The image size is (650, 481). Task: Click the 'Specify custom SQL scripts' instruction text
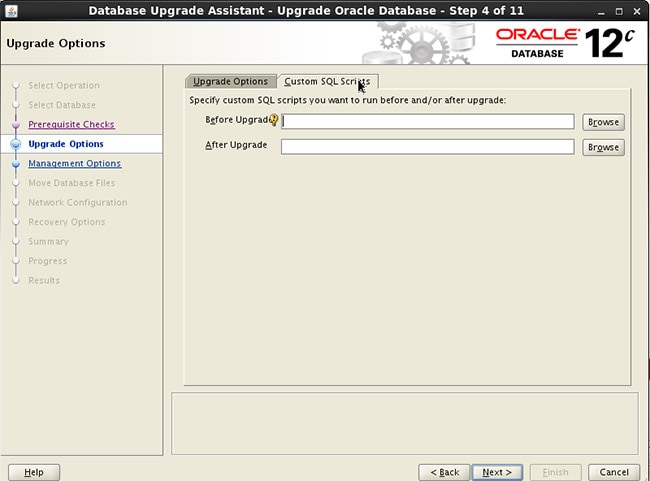347,100
